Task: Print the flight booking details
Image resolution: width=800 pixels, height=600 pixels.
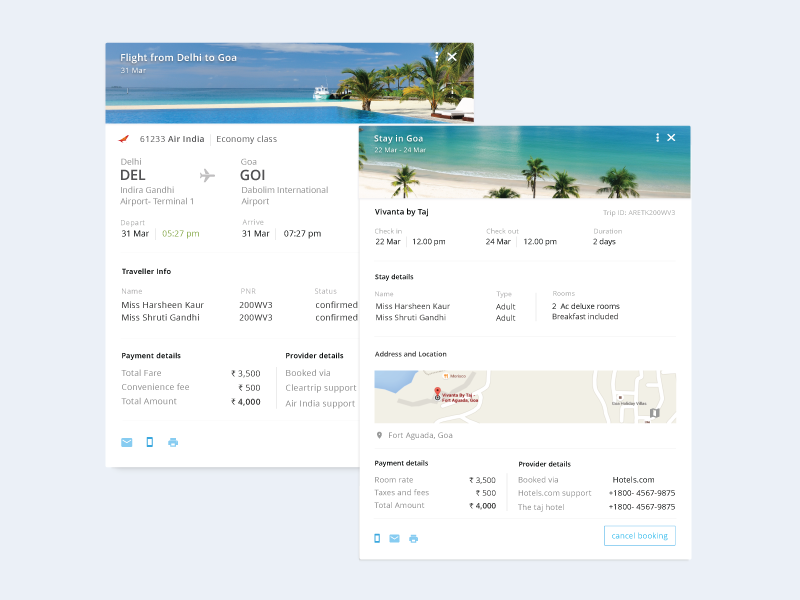Action: 173,441
